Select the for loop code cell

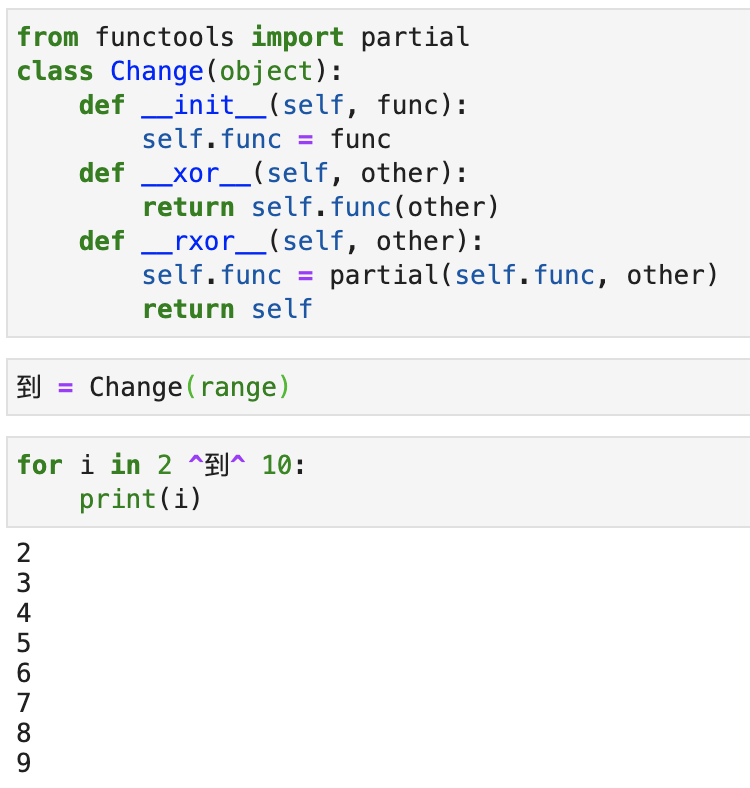coord(378,482)
